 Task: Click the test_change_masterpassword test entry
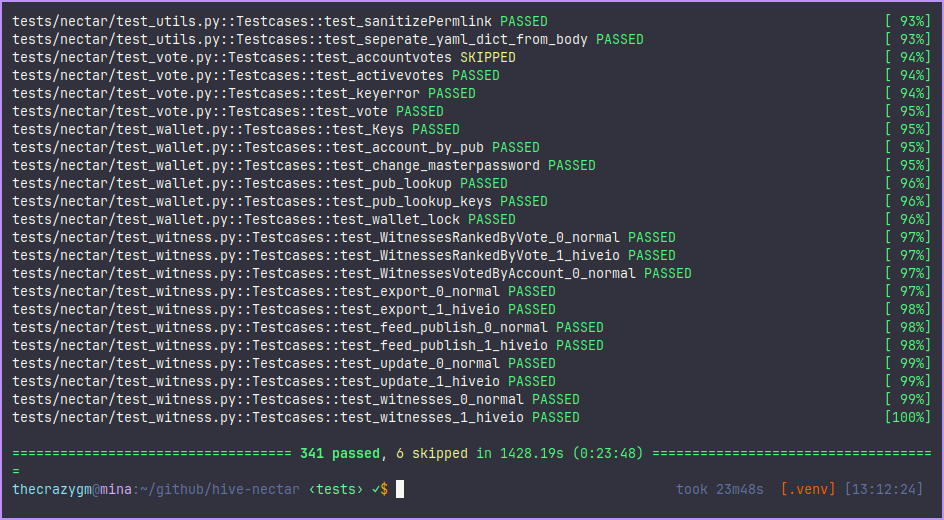(436, 165)
